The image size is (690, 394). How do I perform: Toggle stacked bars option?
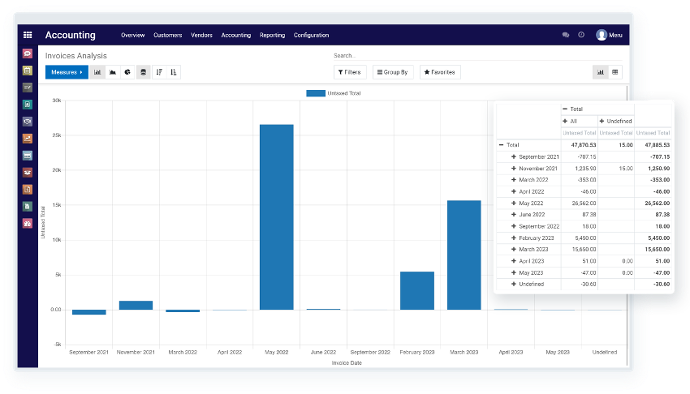coord(143,72)
